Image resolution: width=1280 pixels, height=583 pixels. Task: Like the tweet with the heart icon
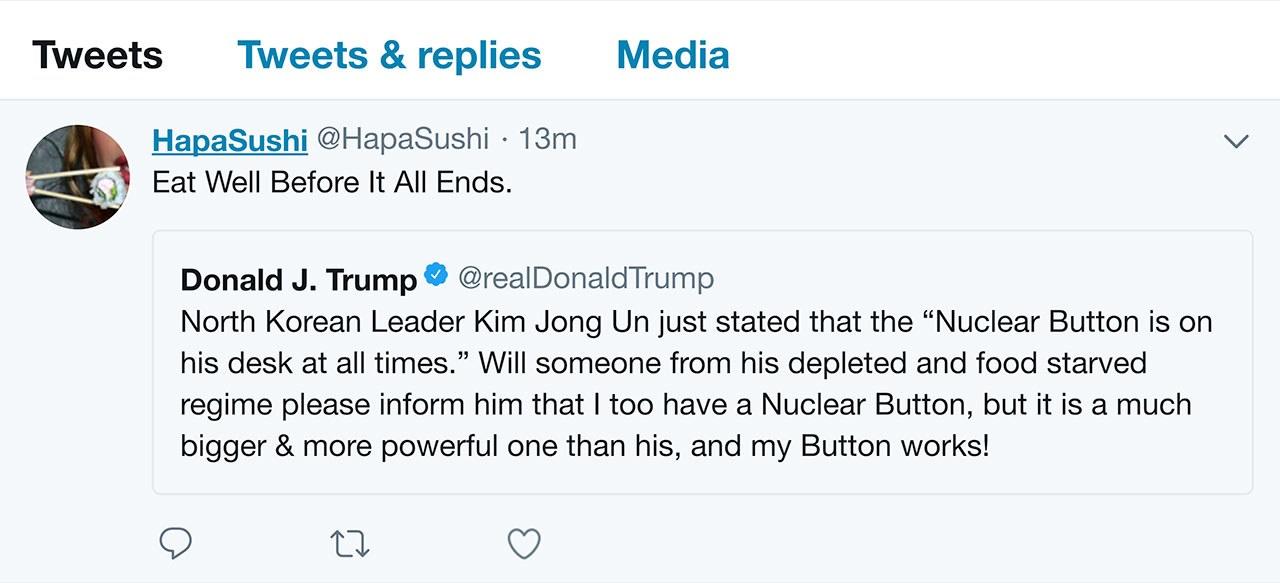(524, 543)
